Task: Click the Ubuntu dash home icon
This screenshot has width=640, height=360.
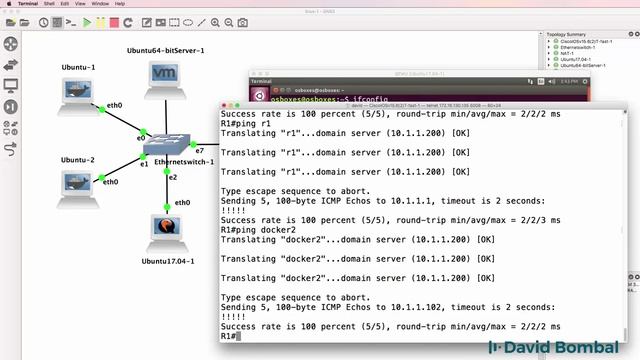Action: click(259, 96)
